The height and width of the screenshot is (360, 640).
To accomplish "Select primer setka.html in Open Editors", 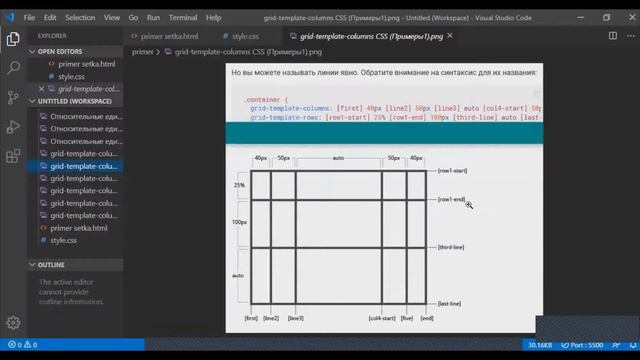I will (76, 64).
